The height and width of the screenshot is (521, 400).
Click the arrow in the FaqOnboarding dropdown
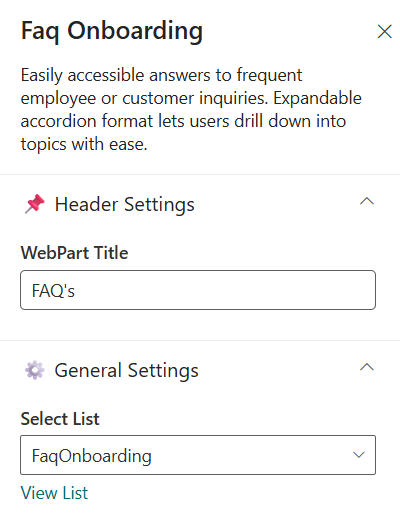point(359,455)
